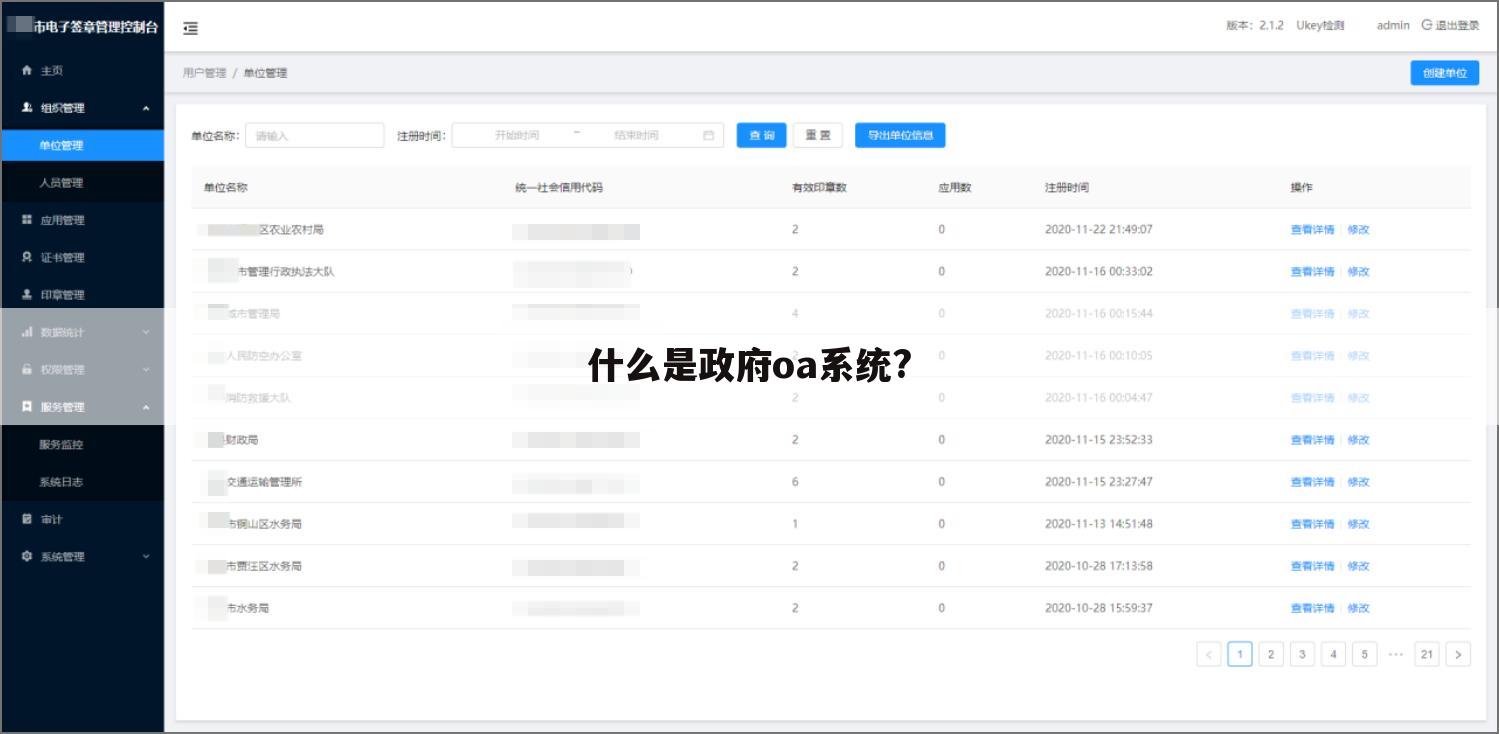View details for 区农业农村局 row
The height and width of the screenshot is (734, 1499).
tap(1312, 230)
